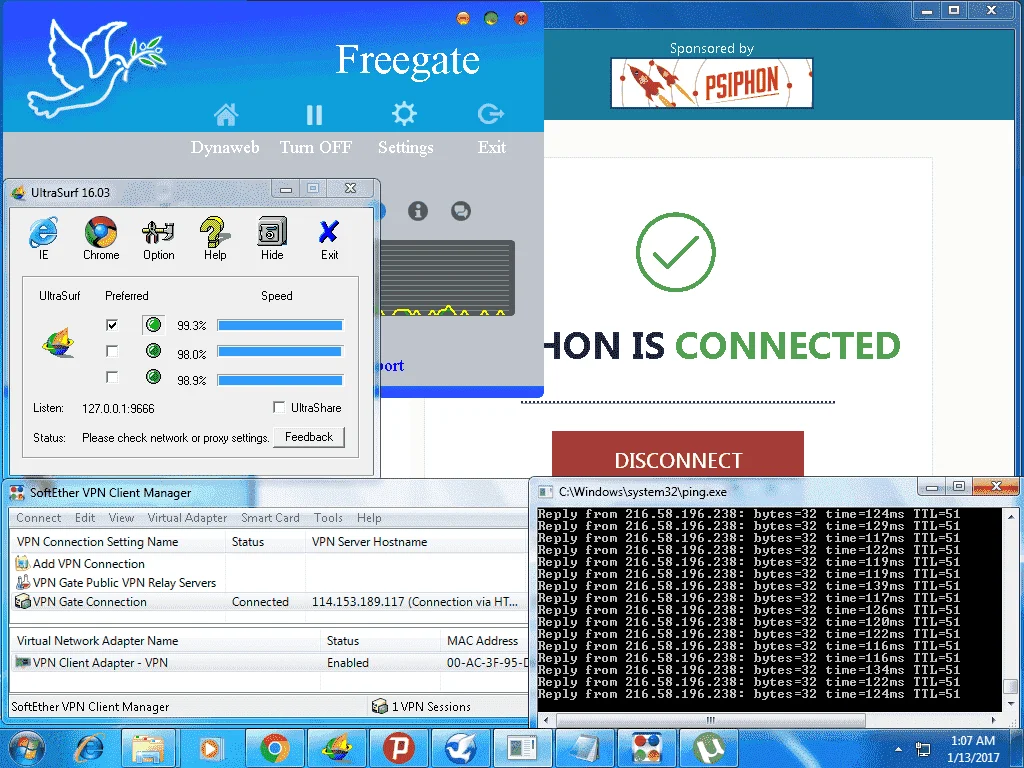The height and width of the screenshot is (768, 1024).
Task: Enable the UltraShare checkbox
Action: click(279, 408)
